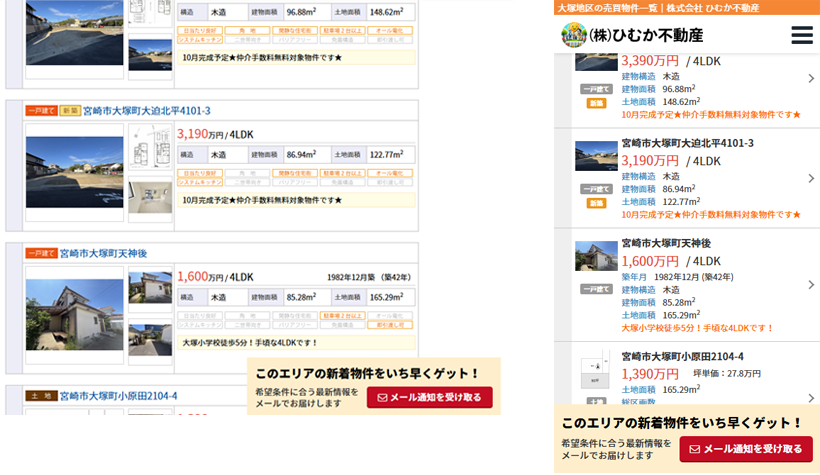
Task: Click 駐車場2台以上 tag in 1,600万円 listing
Action: pos(342,315)
